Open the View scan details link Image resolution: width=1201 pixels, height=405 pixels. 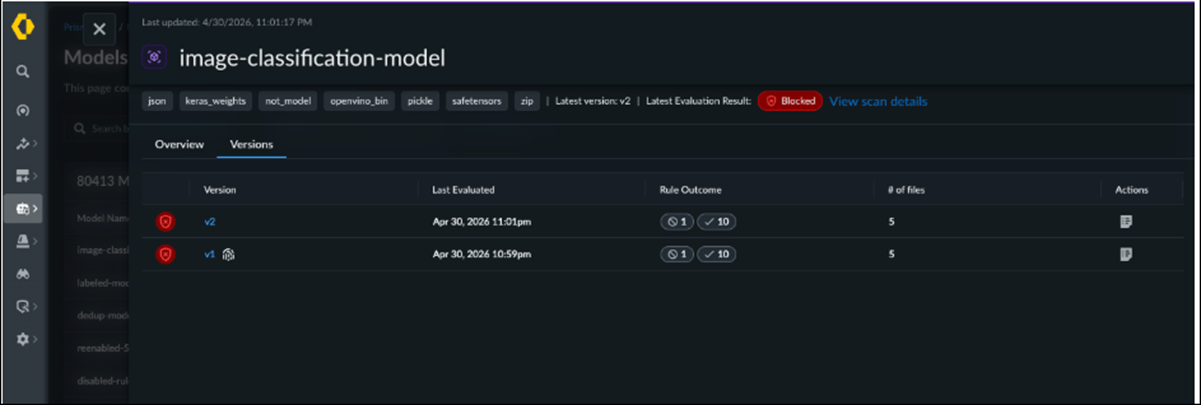[878, 101]
